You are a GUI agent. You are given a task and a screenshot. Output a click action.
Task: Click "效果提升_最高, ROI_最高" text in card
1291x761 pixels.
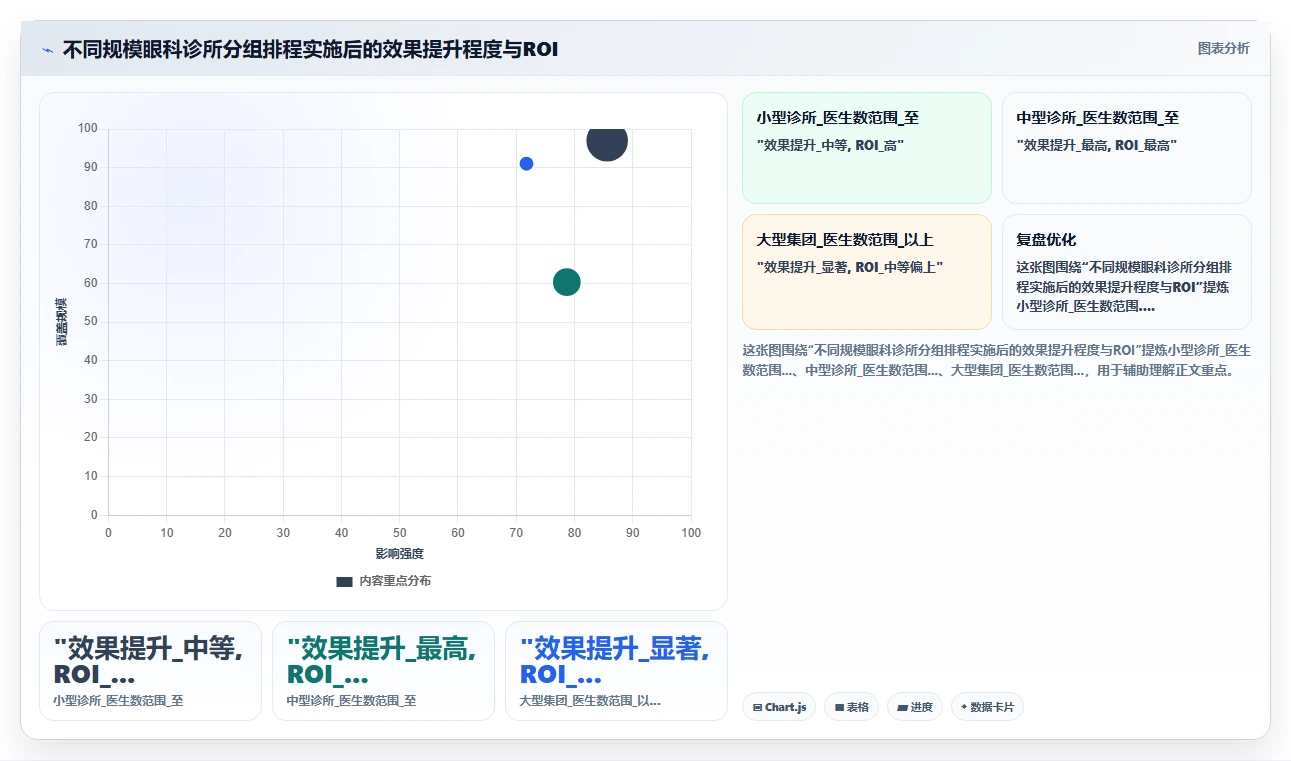click(1097, 145)
